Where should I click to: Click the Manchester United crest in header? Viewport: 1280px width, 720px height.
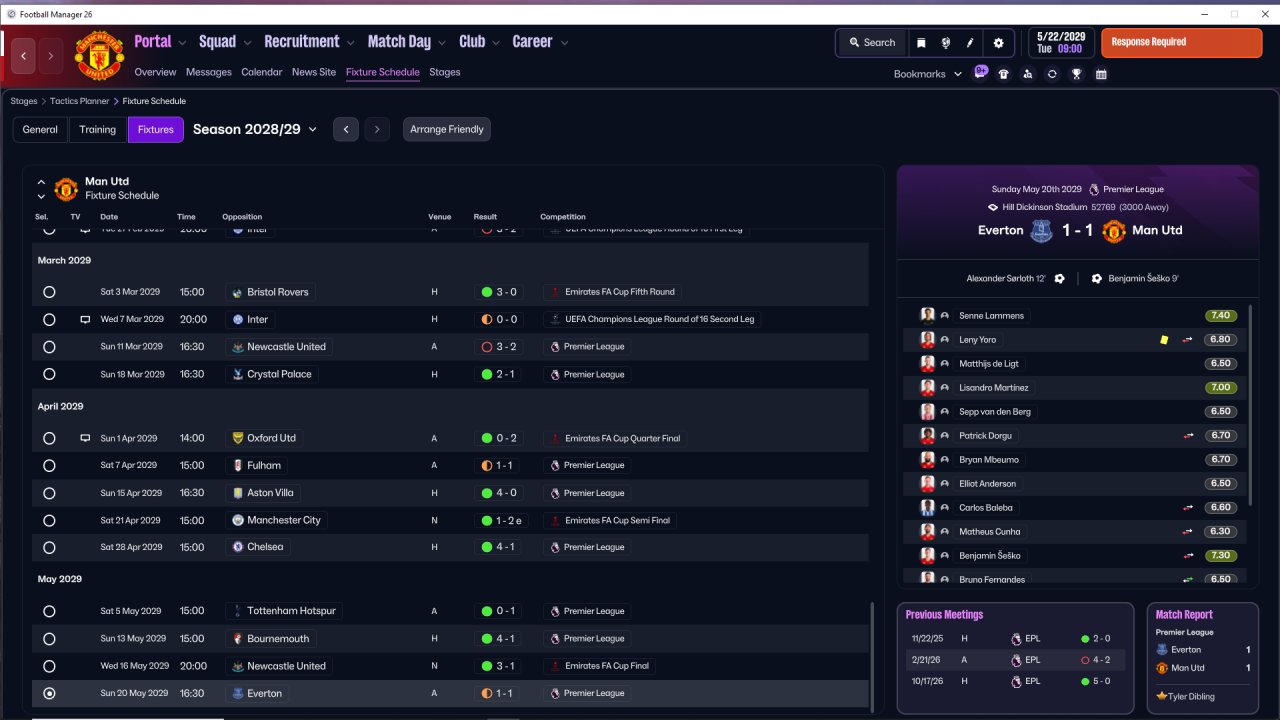pos(99,56)
